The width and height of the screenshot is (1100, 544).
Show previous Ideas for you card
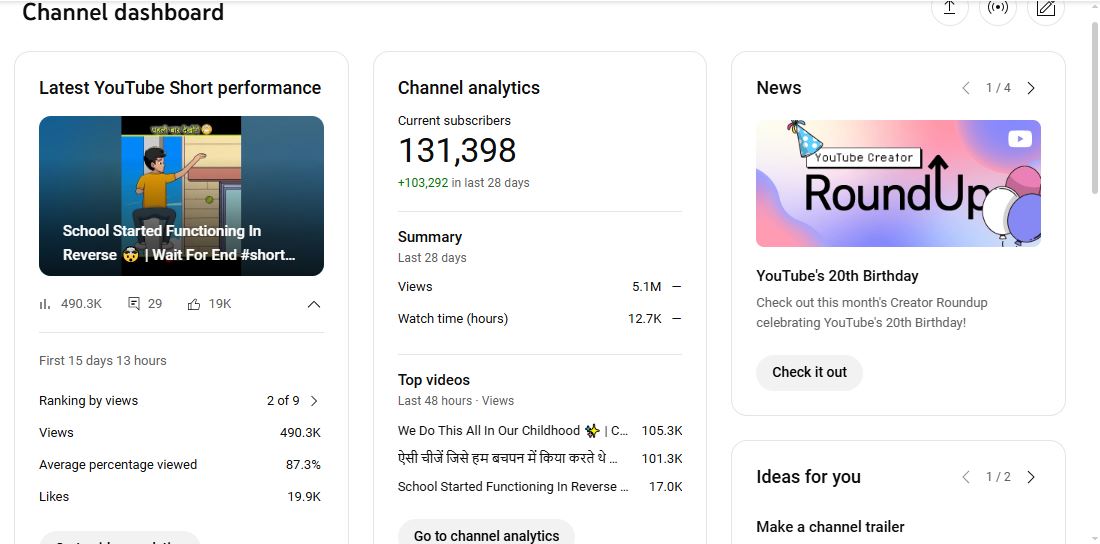tap(966, 477)
